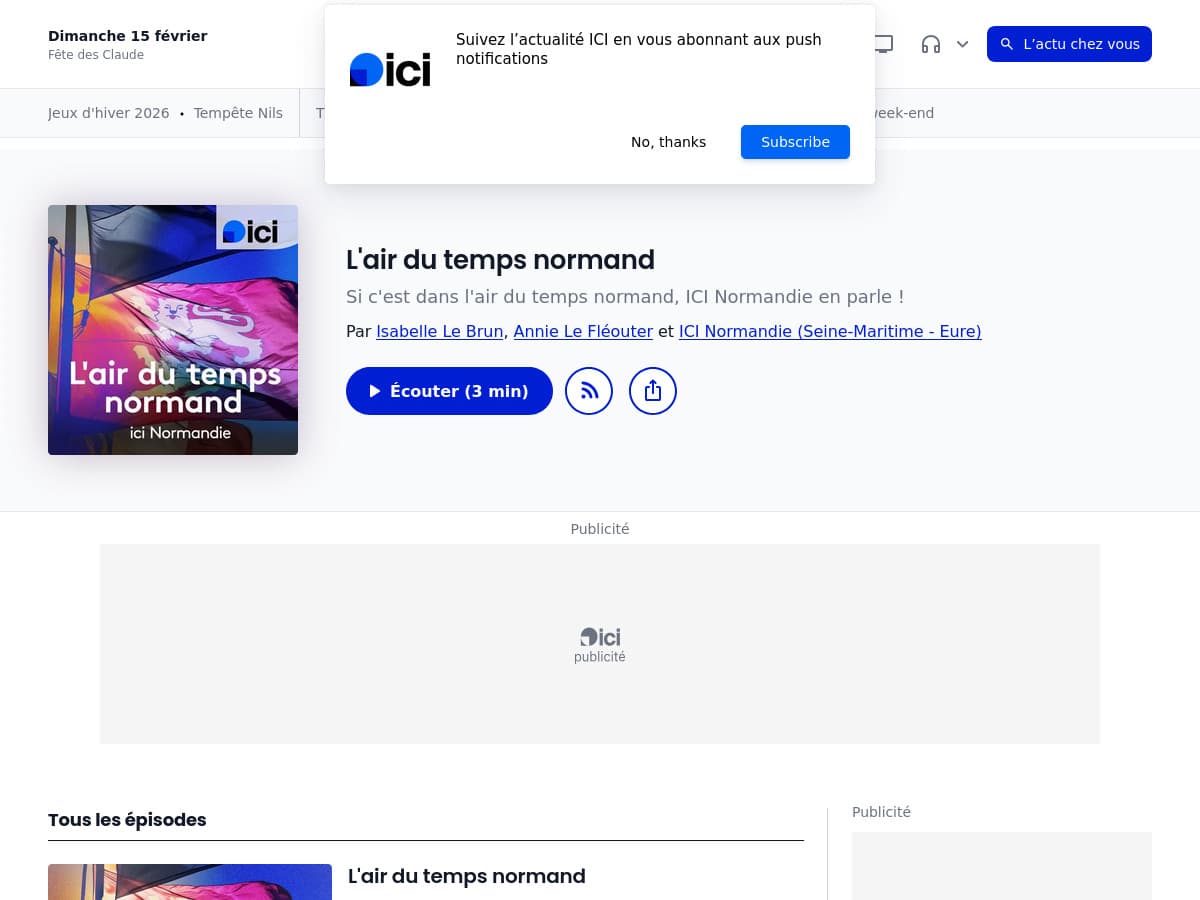
Task: Subscribe to push notifications
Action: [x=795, y=142]
